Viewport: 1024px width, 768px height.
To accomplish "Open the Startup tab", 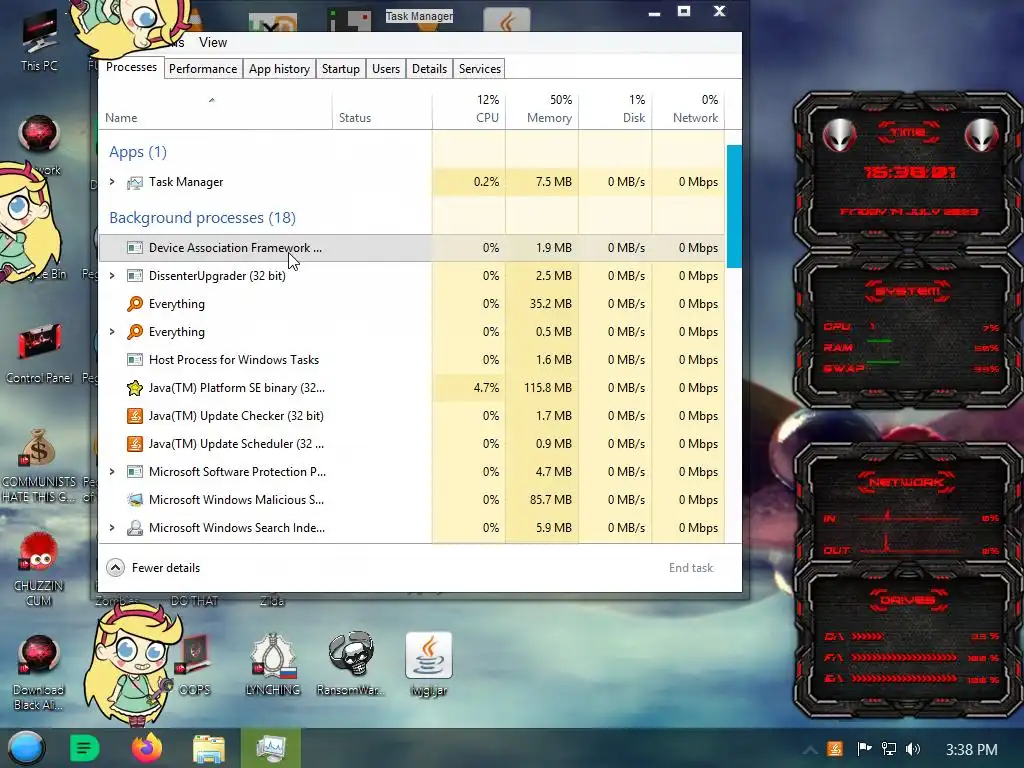I will pos(341,69).
